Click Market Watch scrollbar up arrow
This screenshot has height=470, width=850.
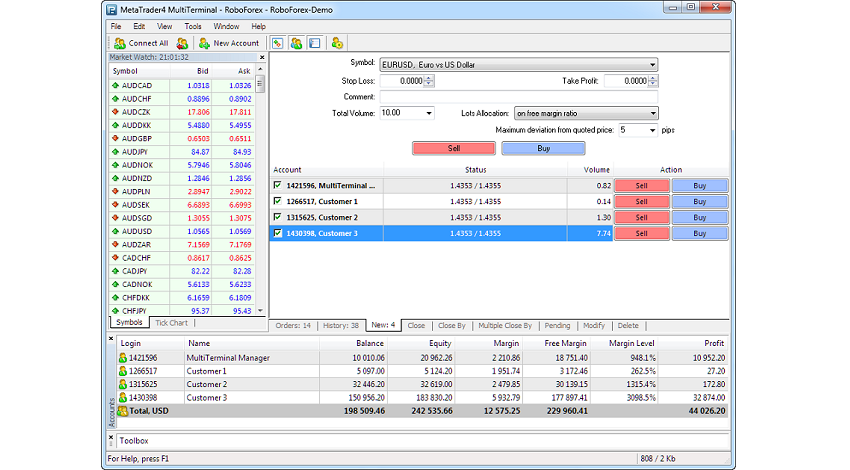coord(260,69)
